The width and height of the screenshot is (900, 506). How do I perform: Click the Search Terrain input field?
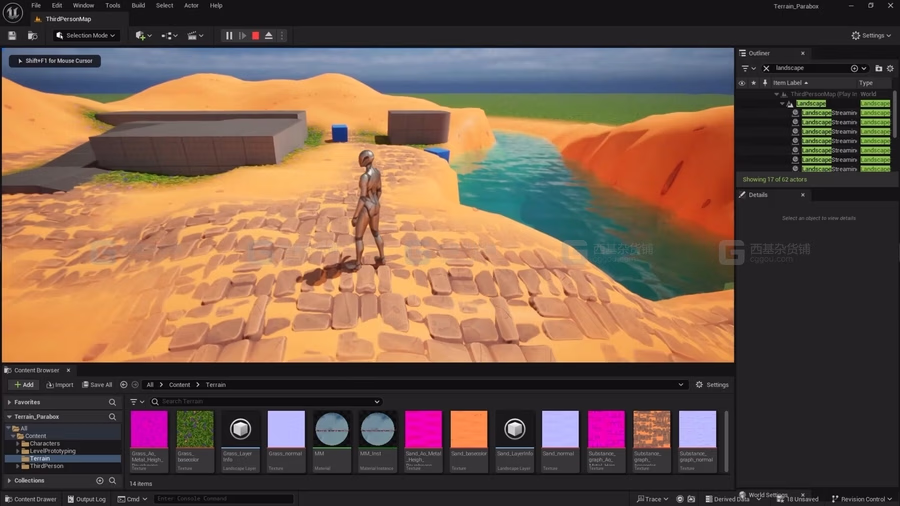click(266, 402)
